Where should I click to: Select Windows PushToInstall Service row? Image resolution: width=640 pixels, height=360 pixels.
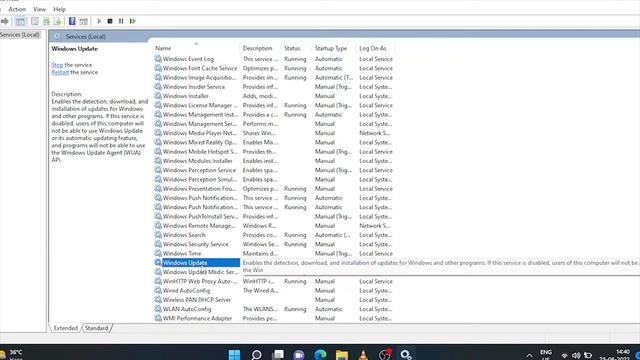[273, 217]
